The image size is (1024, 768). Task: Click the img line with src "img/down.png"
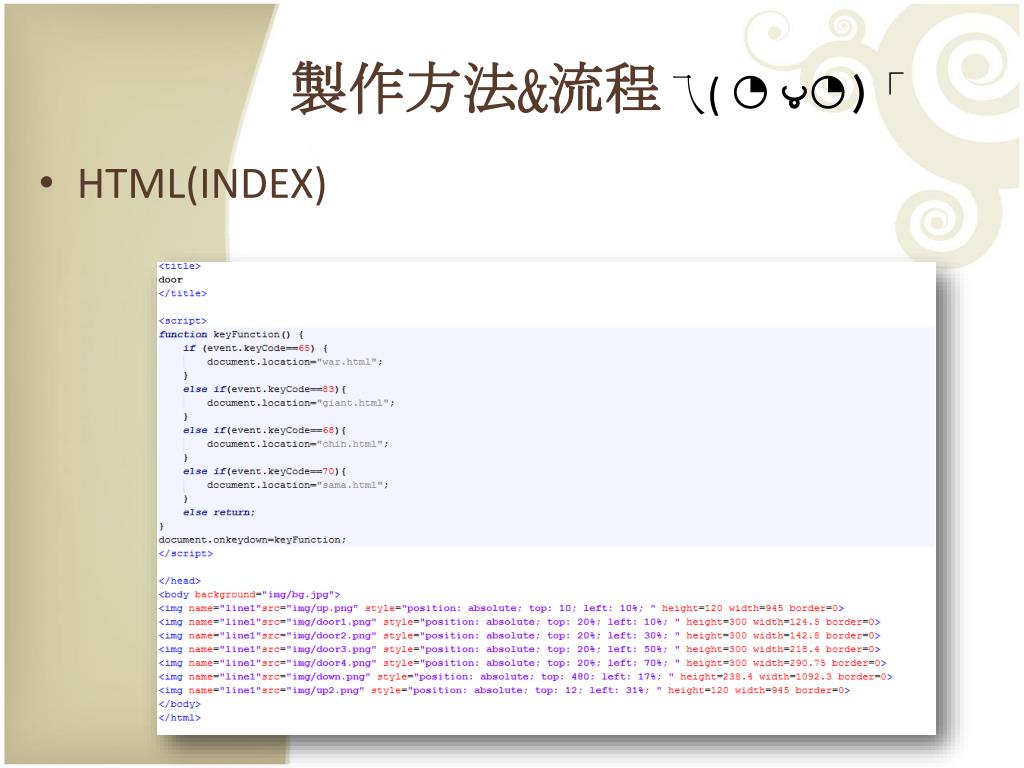point(526,677)
